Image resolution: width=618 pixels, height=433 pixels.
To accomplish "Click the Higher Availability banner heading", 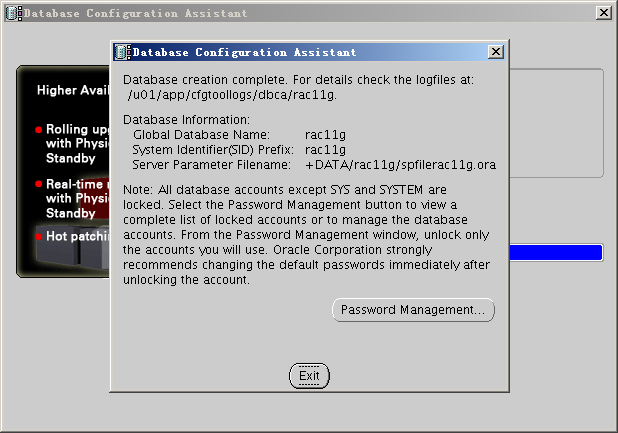I will coord(72,90).
